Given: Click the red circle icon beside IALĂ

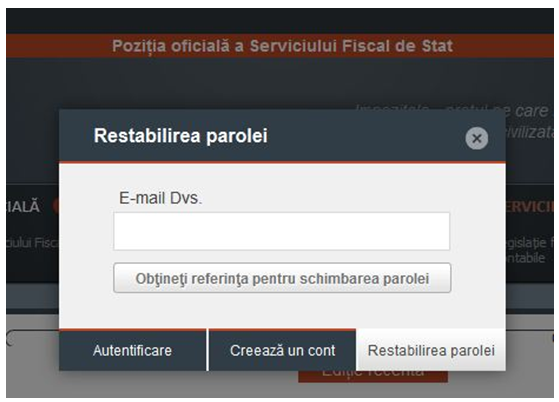Looking at the screenshot, I should pos(56,206).
